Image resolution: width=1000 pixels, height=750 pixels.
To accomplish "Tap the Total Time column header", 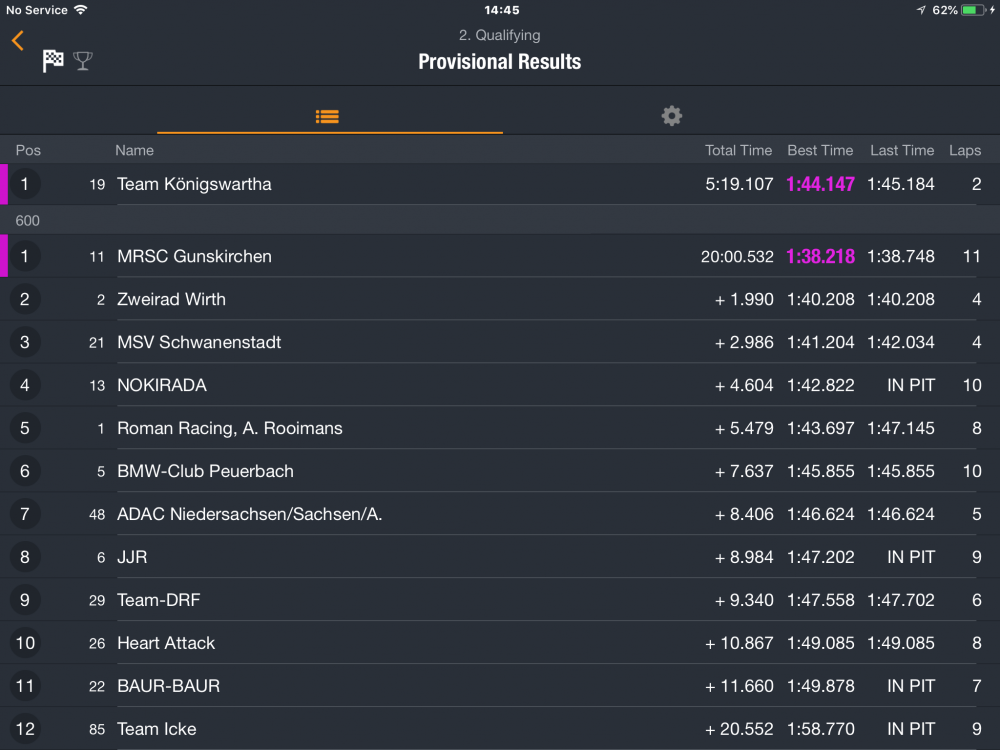I will 738,150.
